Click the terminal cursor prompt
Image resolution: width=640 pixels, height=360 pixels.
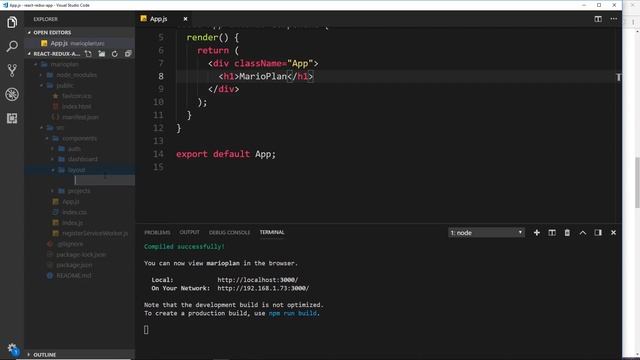[146, 330]
